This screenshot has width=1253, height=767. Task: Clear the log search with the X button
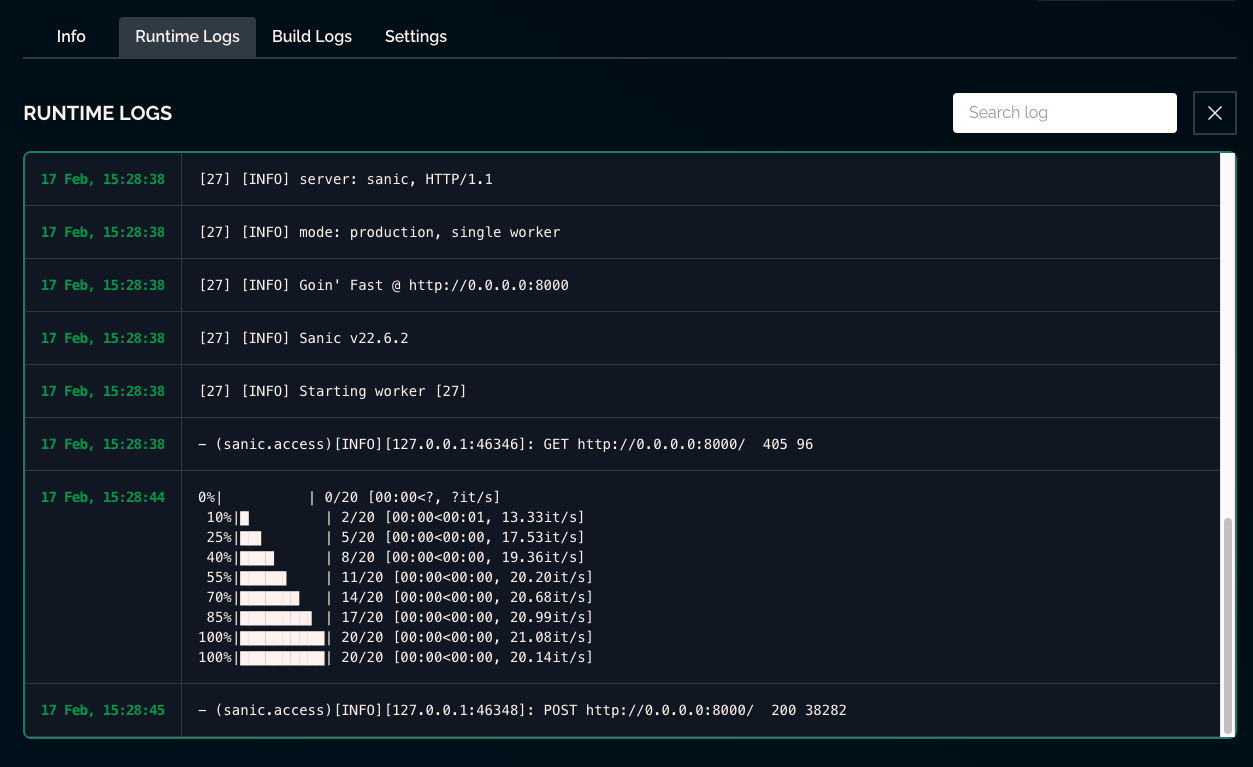(1214, 113)
